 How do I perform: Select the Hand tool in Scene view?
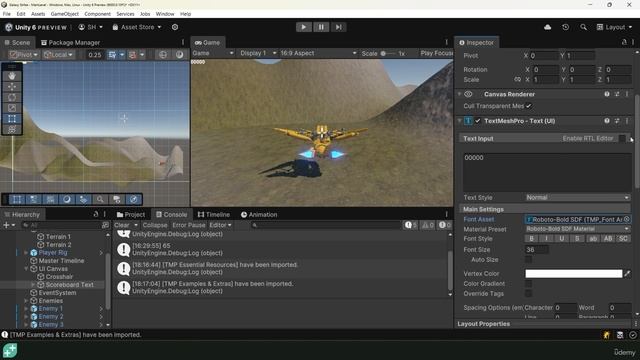(12, 76)
